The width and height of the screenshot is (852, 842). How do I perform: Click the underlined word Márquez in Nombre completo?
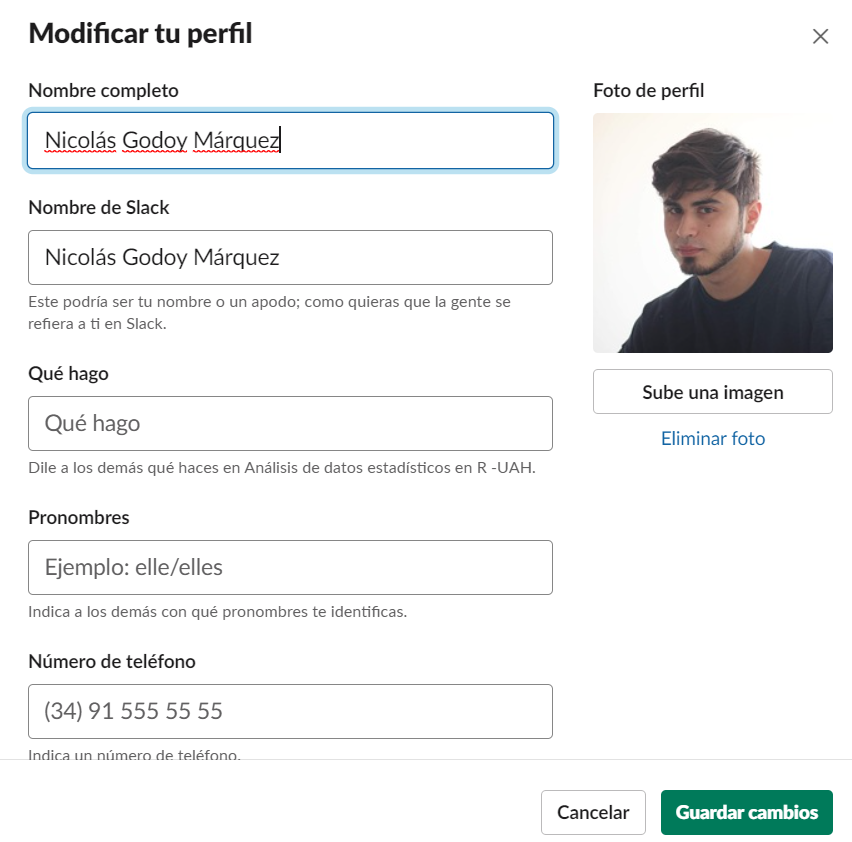(236, 141)
